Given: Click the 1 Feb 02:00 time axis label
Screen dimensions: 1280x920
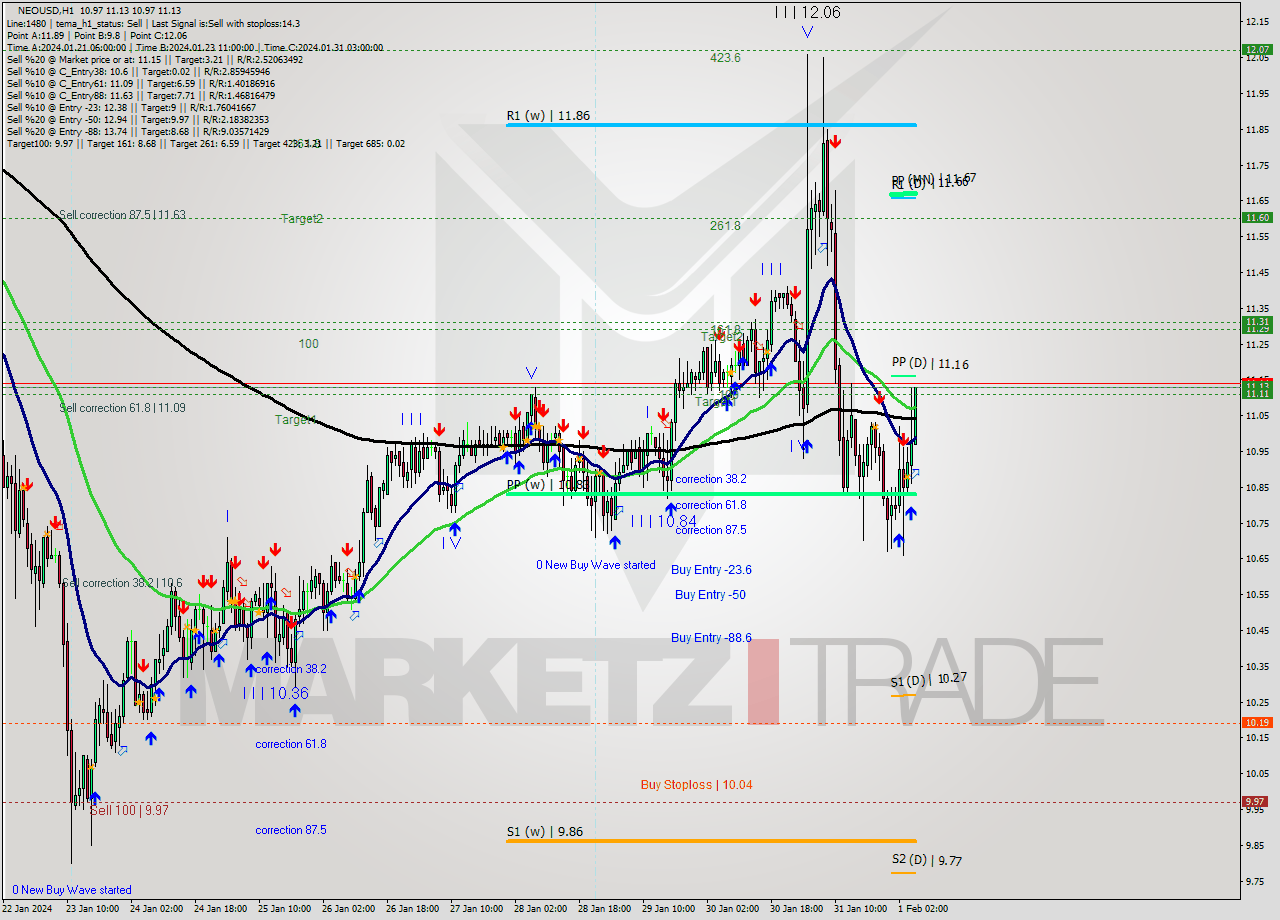Looking at the screenshot, I should pyautogui.click(x=923, y=909).
